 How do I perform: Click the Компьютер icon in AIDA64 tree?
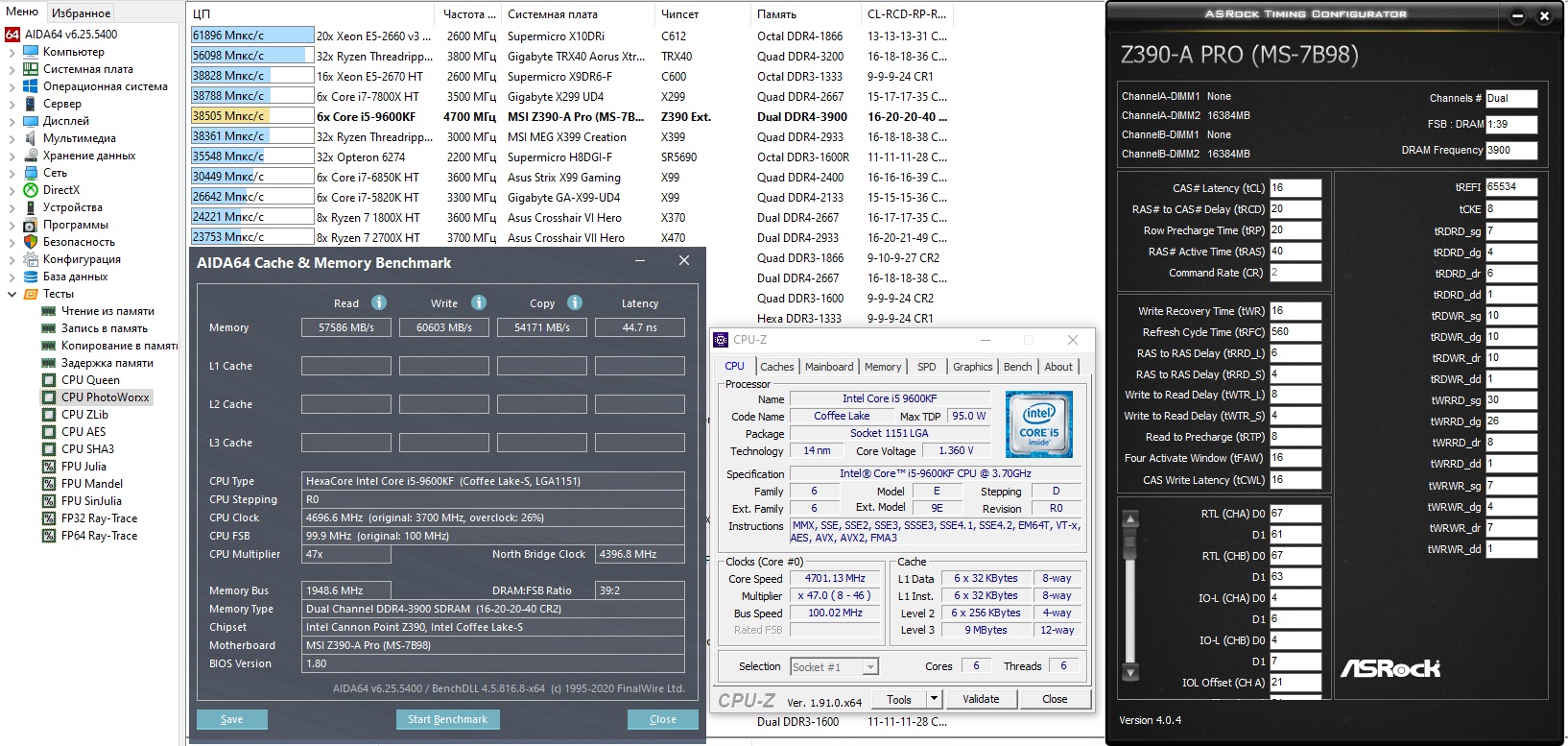tap(31, 52)
